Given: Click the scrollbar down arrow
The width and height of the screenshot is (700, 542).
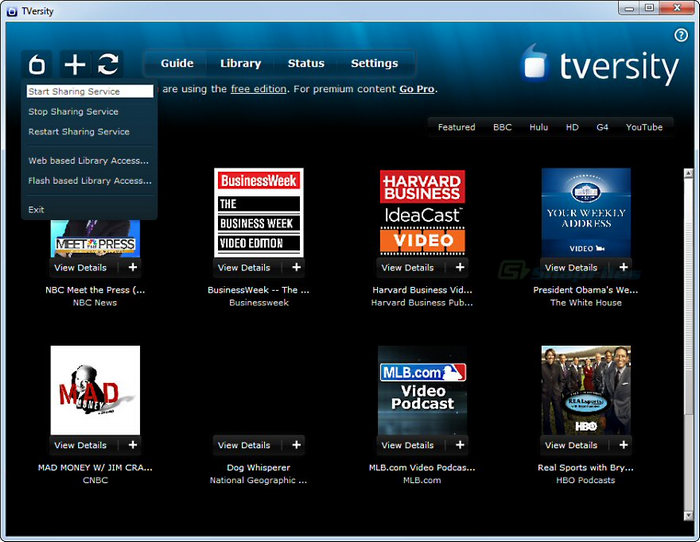Looking at the screenshot, I should tap(688, 516).
